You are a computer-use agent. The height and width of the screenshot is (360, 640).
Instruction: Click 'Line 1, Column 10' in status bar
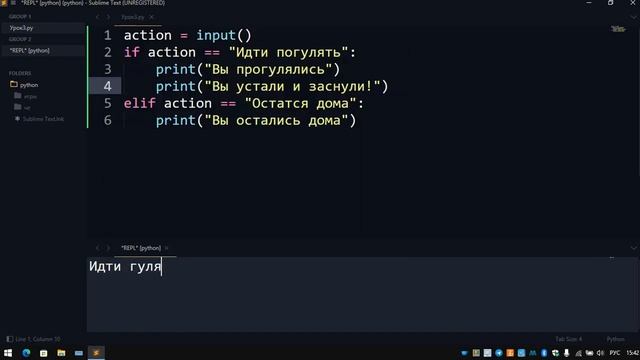click(x=38, y=339)
